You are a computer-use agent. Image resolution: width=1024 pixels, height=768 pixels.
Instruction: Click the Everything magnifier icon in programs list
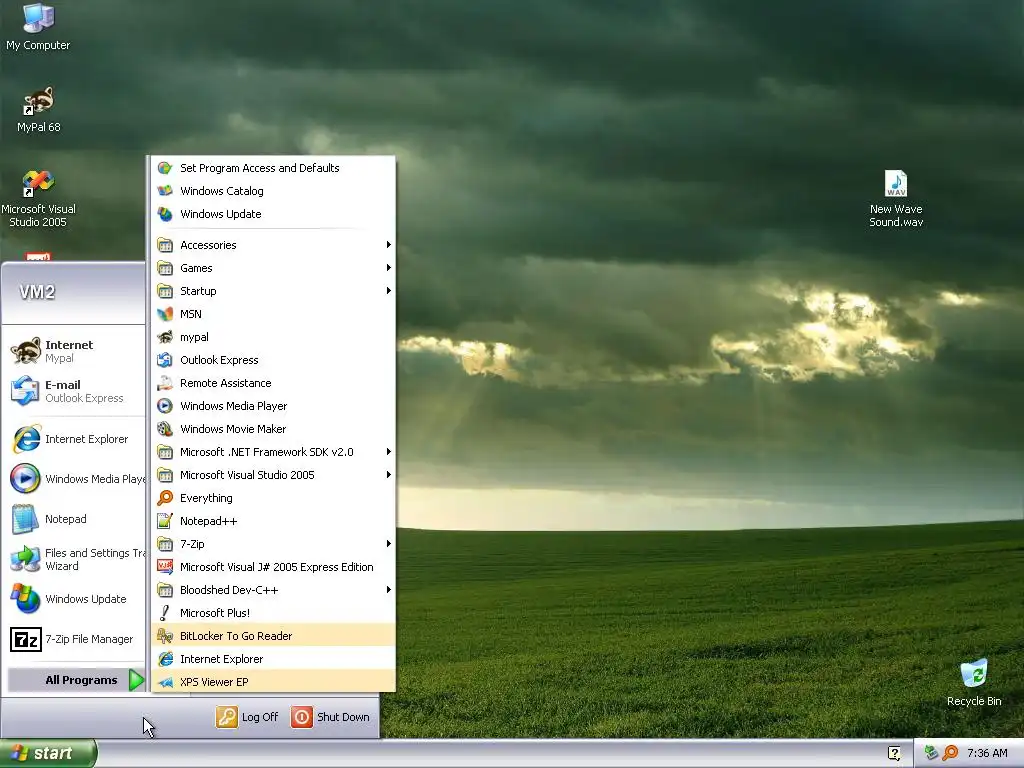tap(165, 498)
